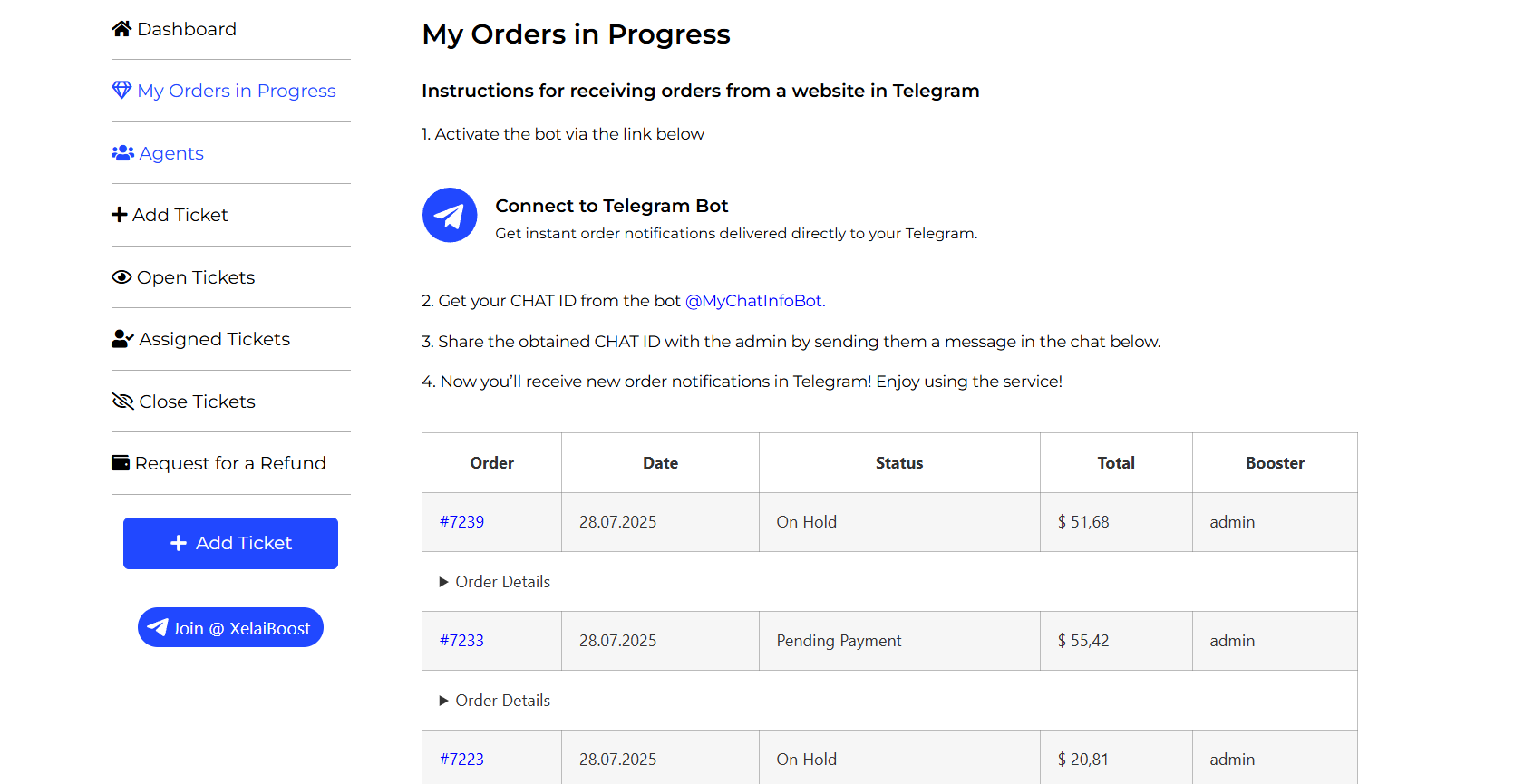Click the user-check icon for Assigned Tickets

pos(122,339)
